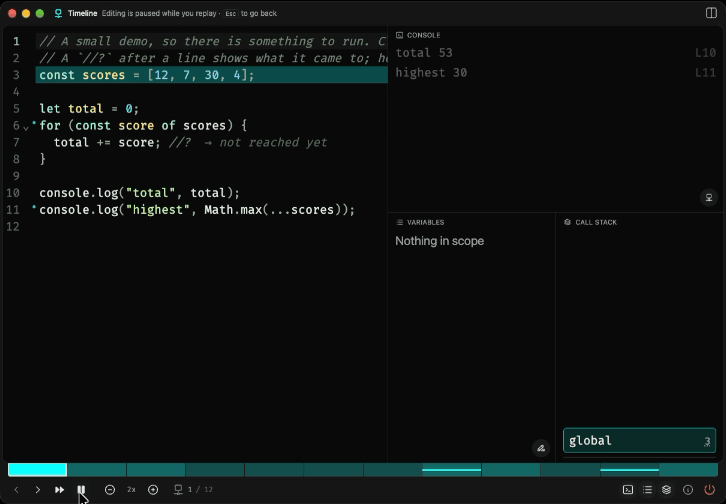Jump to the third timeline segment

(156, 470)
